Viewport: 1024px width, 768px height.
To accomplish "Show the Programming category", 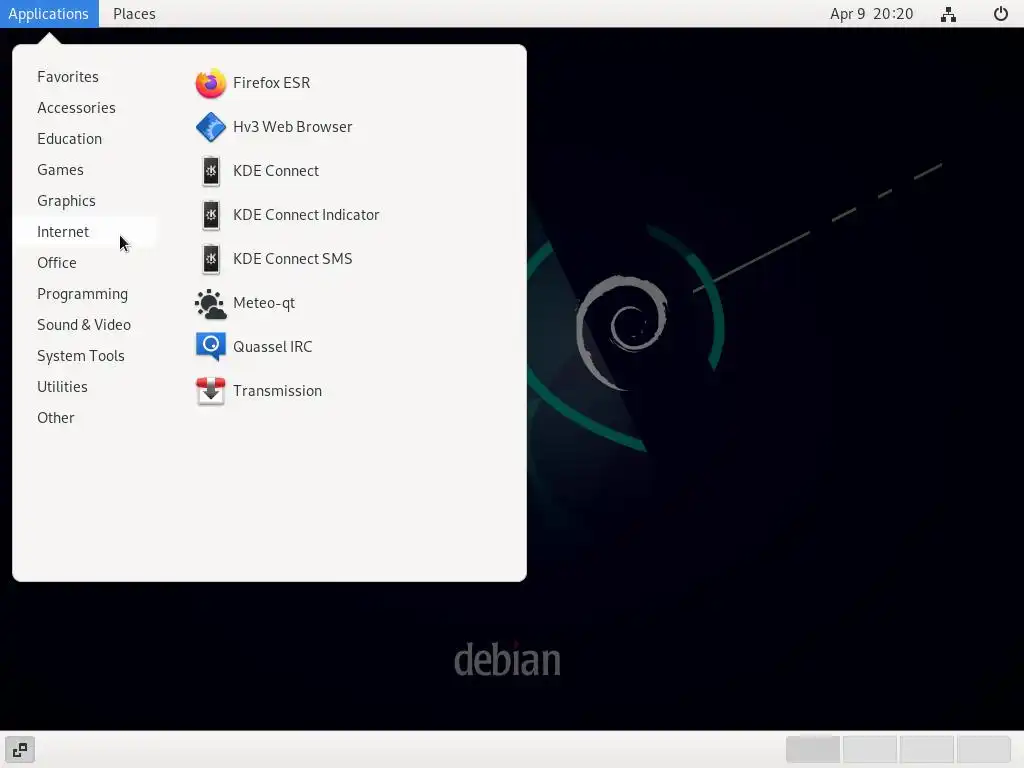I will (x=82, y=294).
